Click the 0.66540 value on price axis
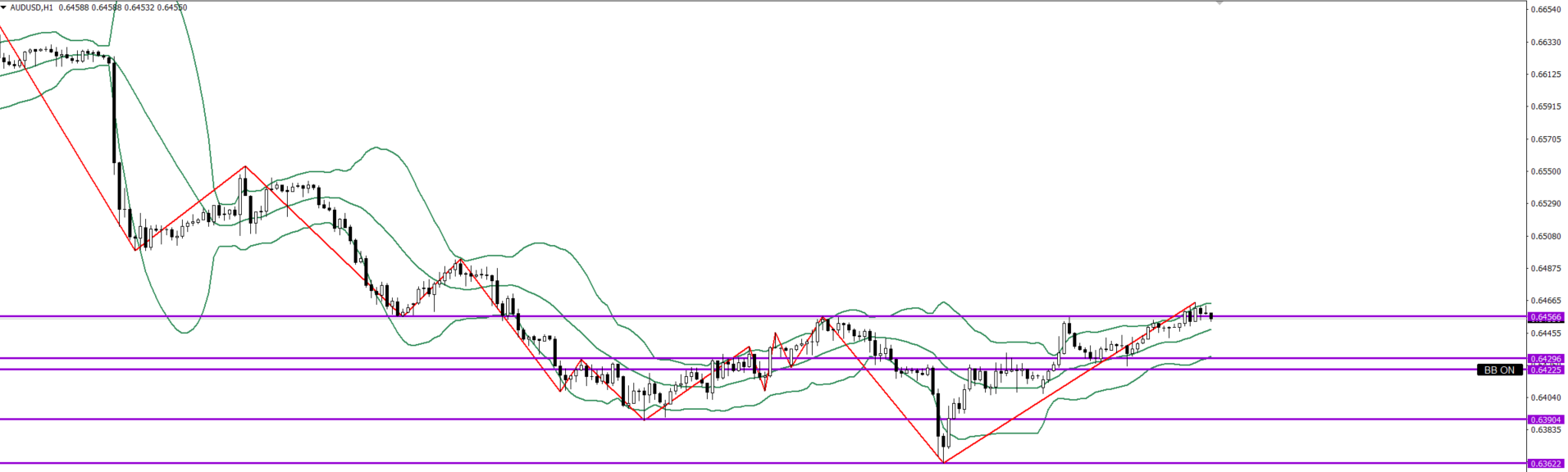 coord(1545,10)
